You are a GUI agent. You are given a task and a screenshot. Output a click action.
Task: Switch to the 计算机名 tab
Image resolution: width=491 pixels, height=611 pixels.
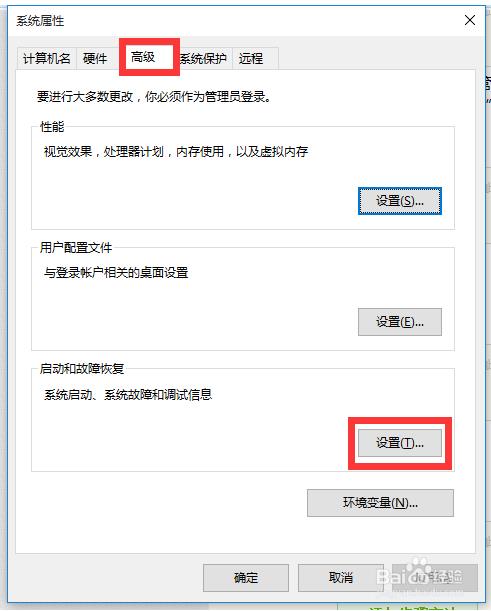tap(47, 58)
